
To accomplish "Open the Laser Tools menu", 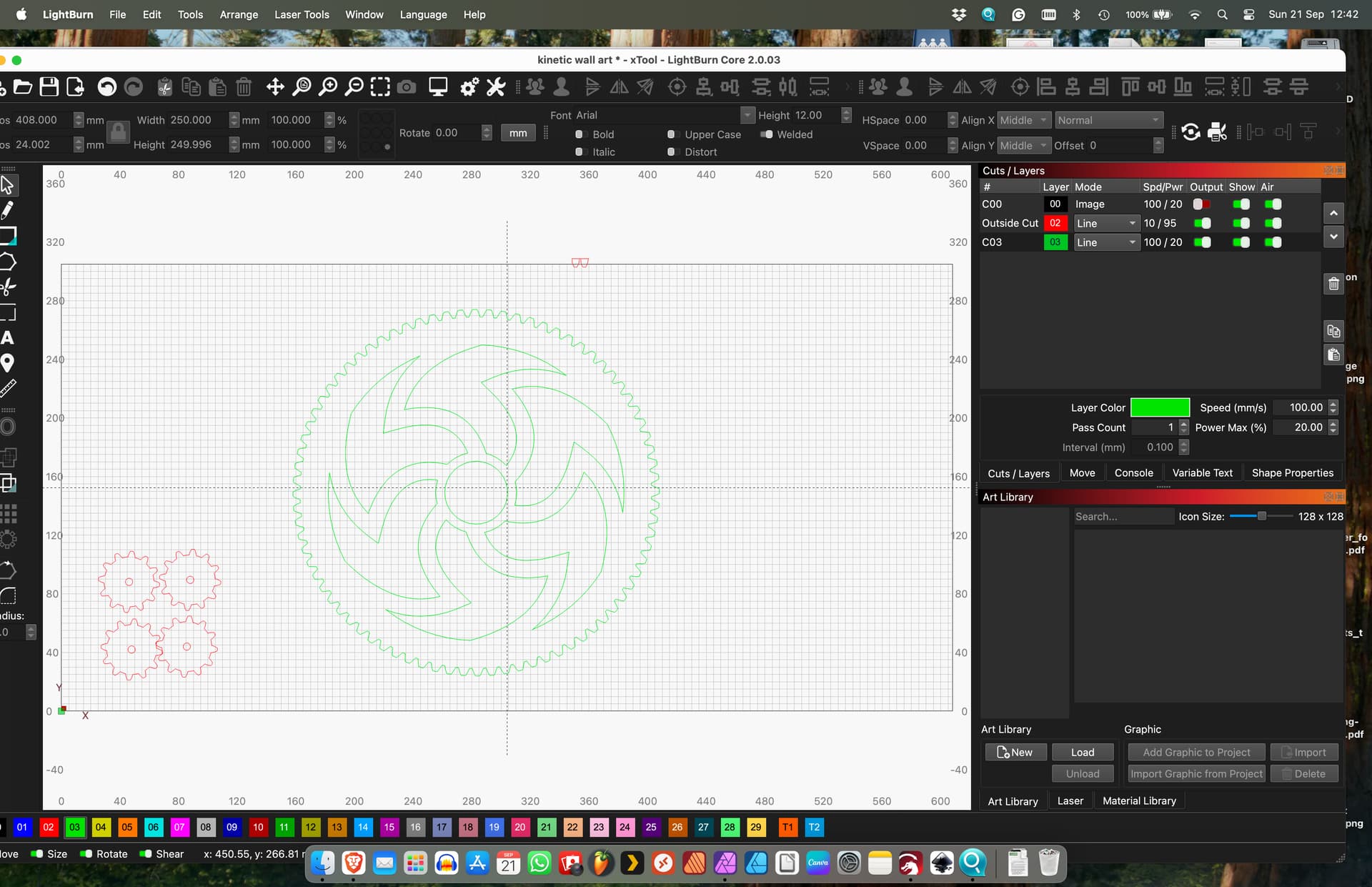I will [x=302, y=14].
